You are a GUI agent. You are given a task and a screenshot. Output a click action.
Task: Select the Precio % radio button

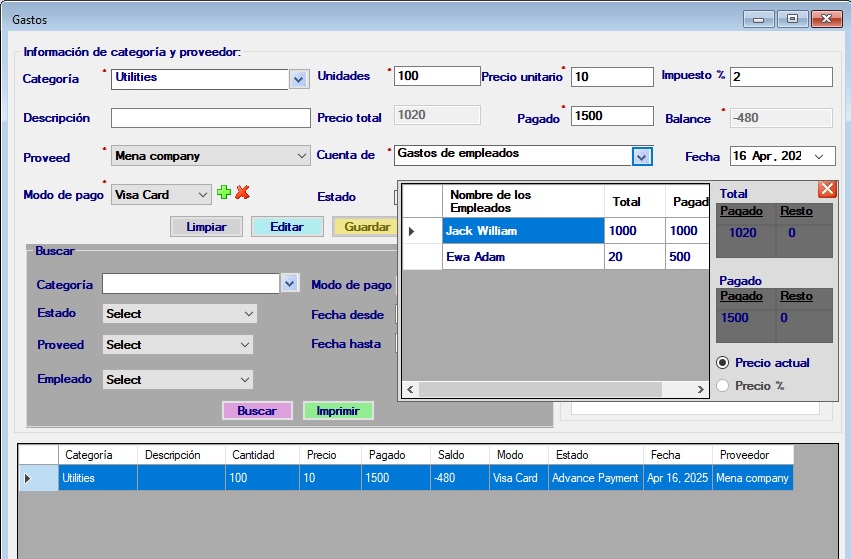(x=724, y=386)
